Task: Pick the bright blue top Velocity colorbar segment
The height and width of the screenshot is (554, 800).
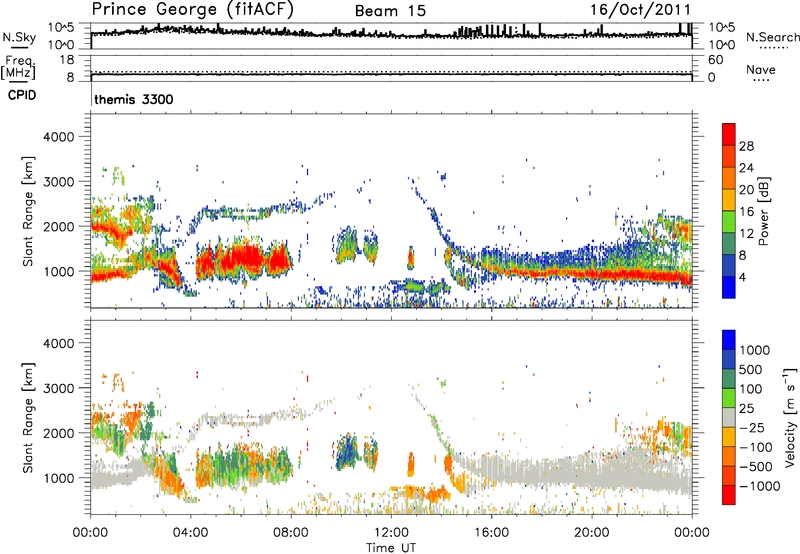Action: pos(729,340)
